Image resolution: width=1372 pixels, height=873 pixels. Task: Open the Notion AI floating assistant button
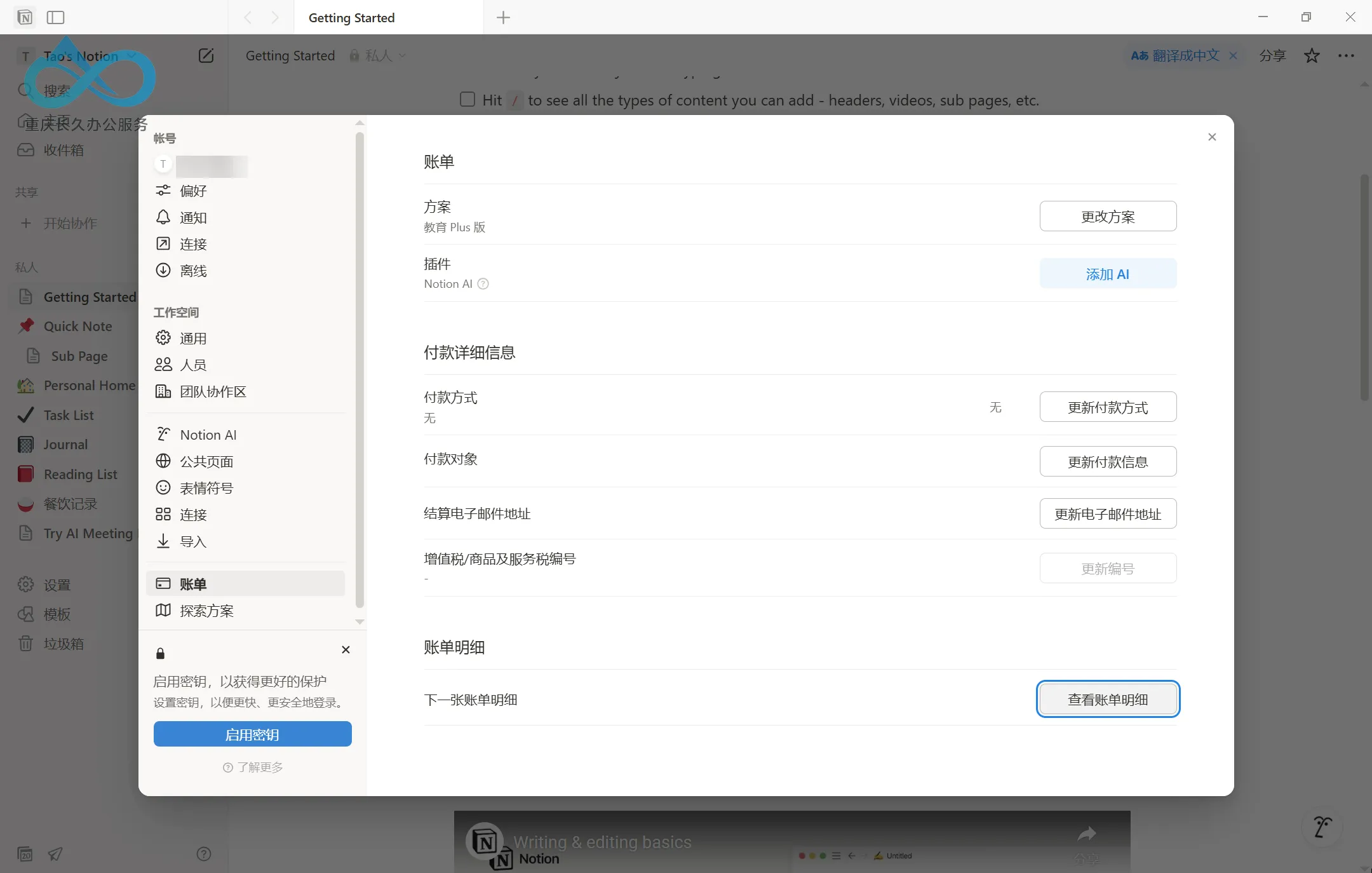pos(1322,827)
